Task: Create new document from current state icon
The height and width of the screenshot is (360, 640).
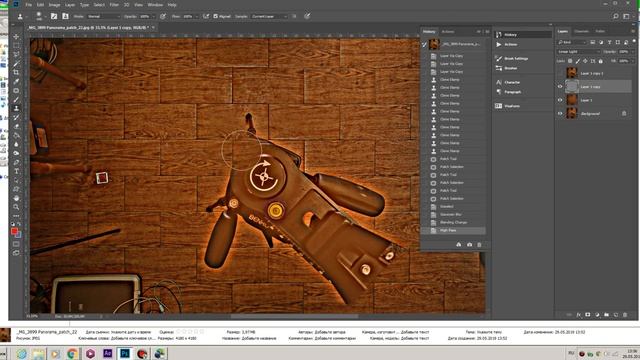Action: tap(459, 244)
